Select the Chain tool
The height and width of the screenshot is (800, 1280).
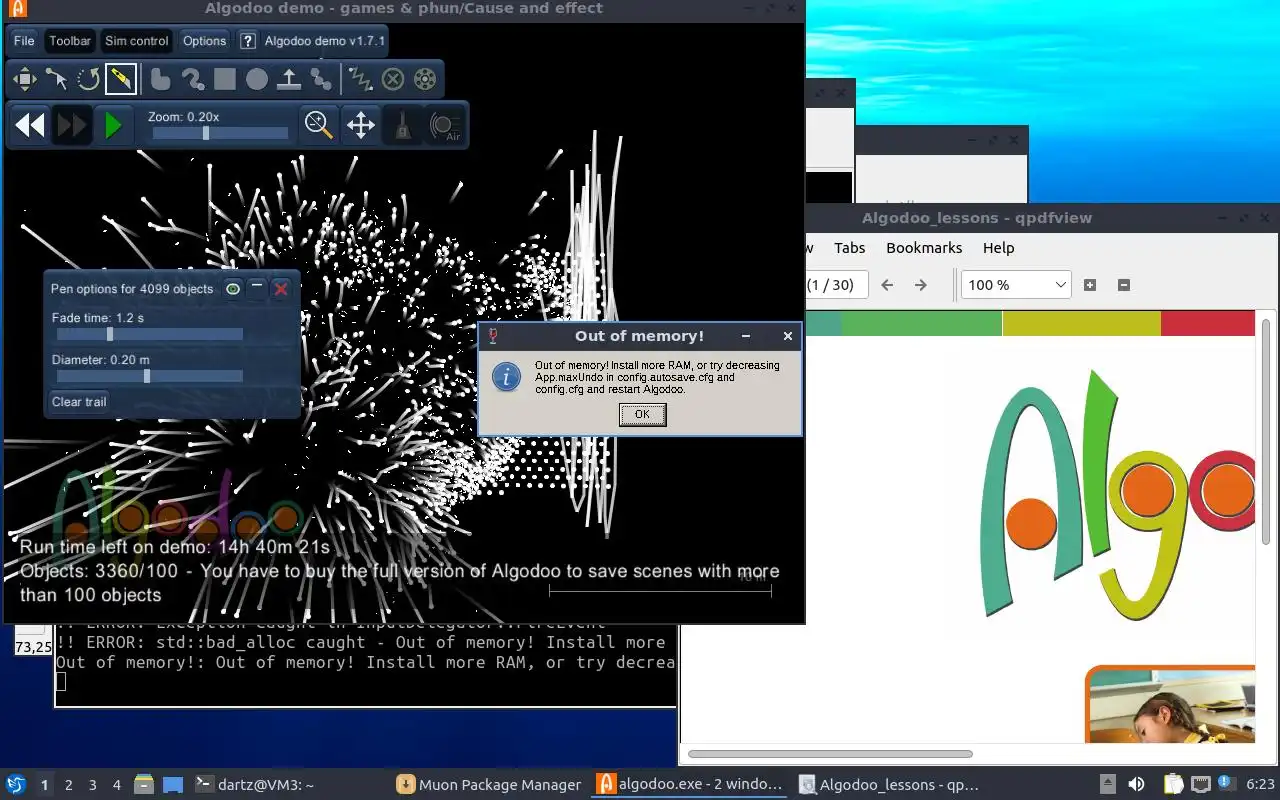(x=321, y=78)
